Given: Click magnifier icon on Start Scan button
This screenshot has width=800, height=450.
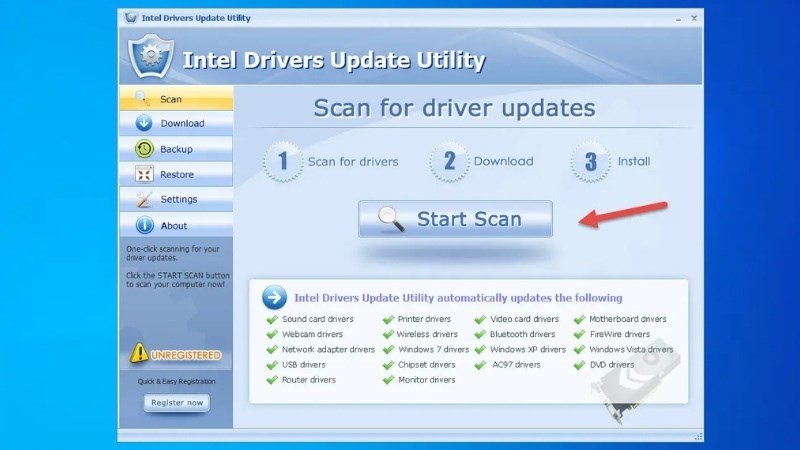Looking at the screenshot, I should 391,219.
